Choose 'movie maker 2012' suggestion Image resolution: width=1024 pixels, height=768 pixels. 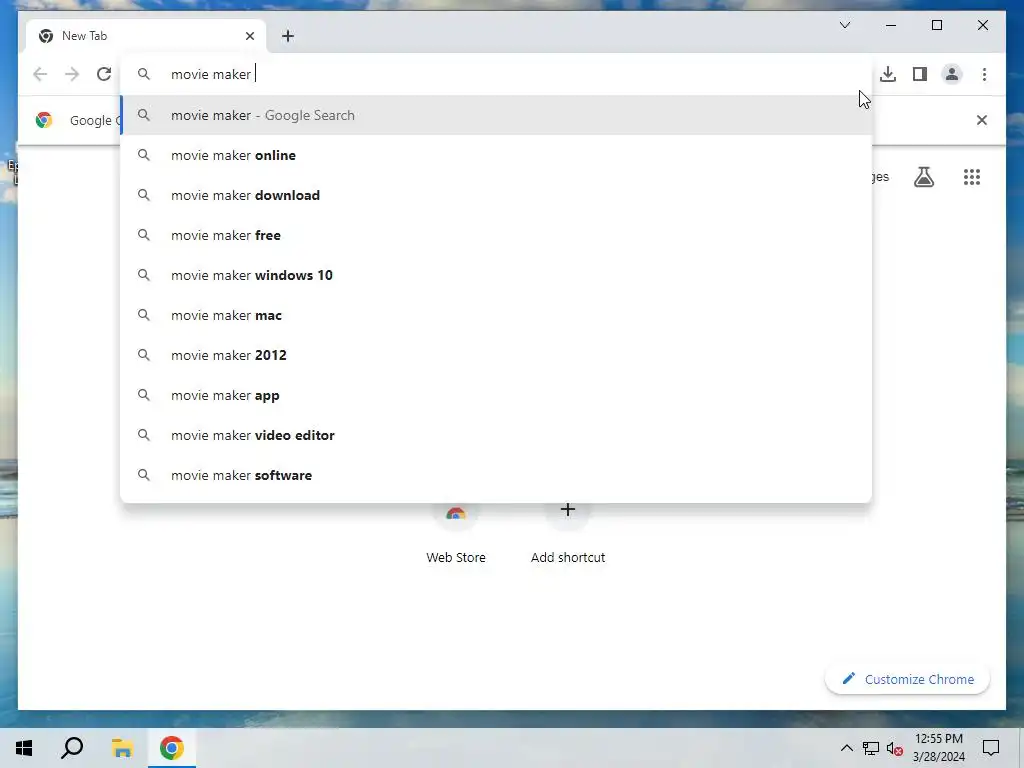tap(496, 355)
